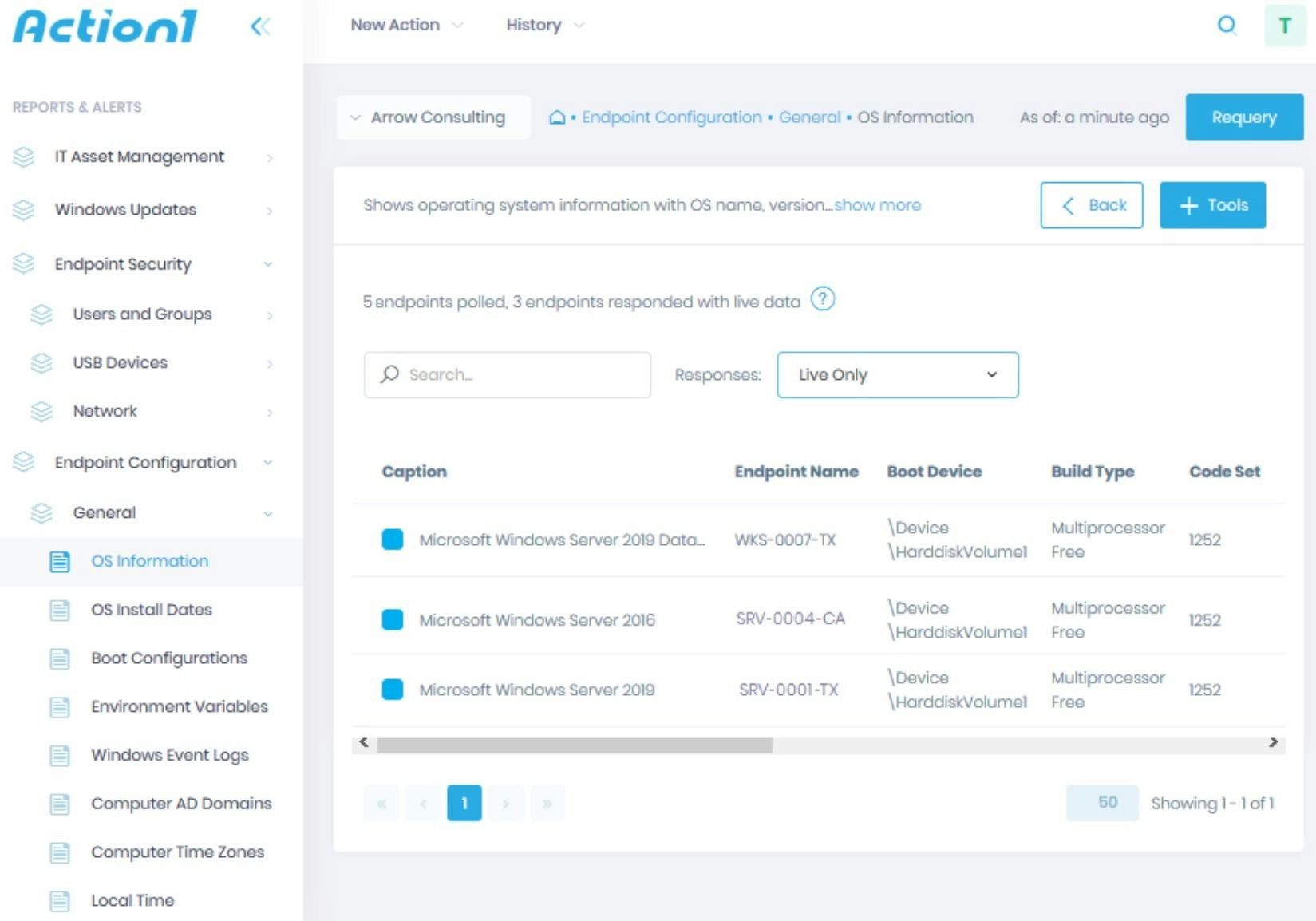
Task: Click the 50 per page selector
Action: [1102, 803]
